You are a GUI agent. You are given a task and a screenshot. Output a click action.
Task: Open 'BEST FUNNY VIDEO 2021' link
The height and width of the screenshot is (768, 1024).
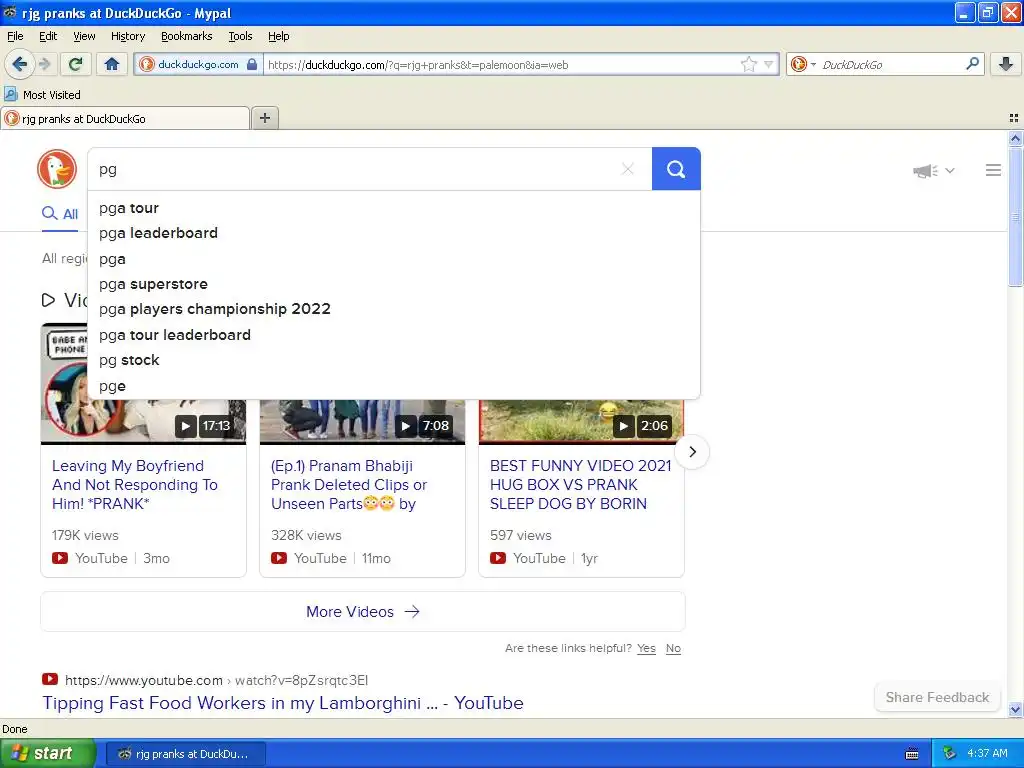[x=581, y=485]
